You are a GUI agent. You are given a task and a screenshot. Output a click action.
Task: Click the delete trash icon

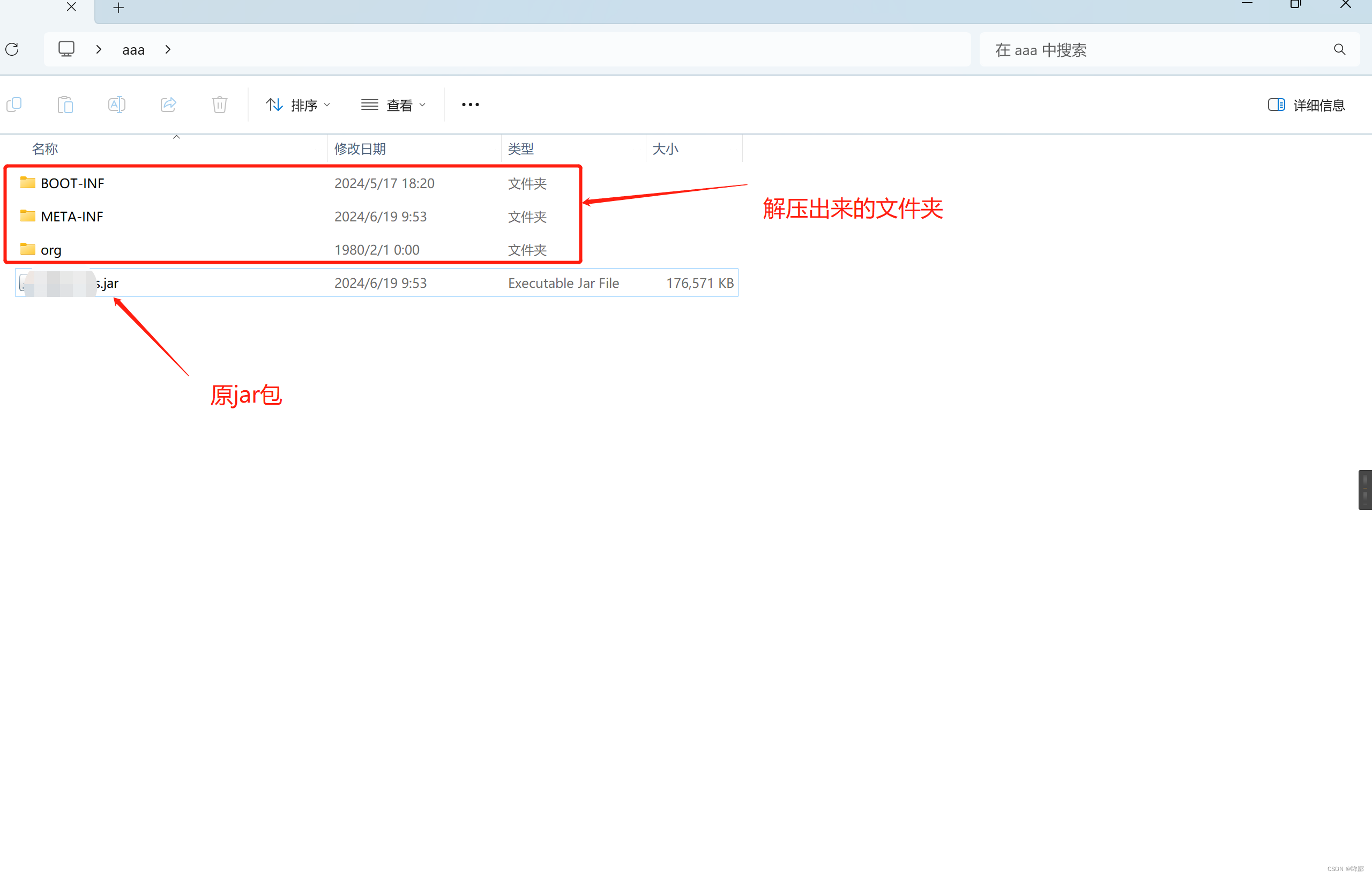pyautogui.click(x=219, y=105)
